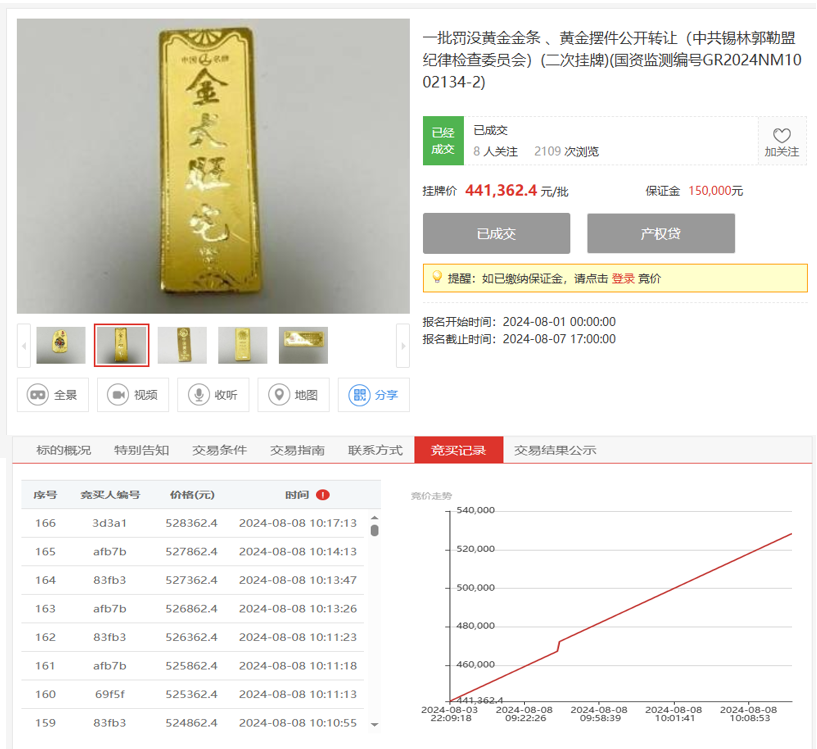Select the fourth gold bar thumbnail
The height and width of the screenshot is (749, 817).
click(243, 345)
